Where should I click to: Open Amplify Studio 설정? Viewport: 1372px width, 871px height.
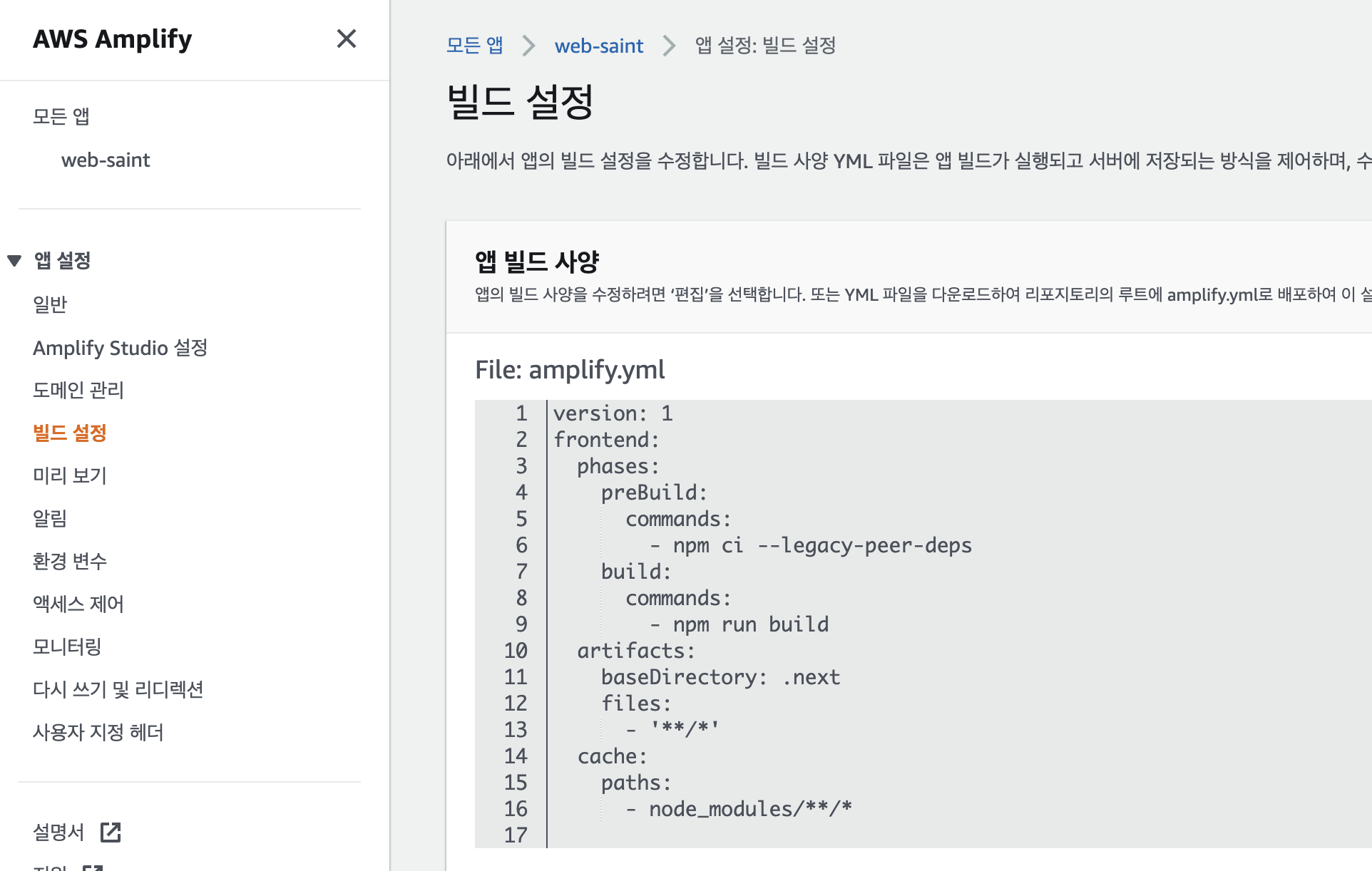pos(120,348)
